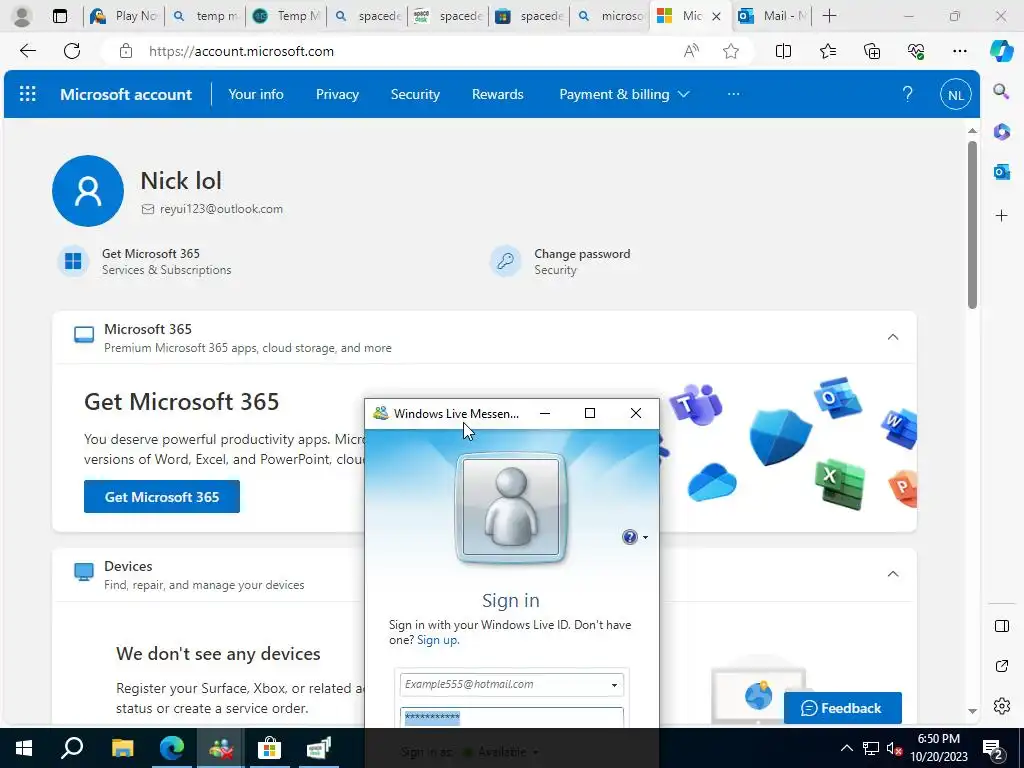Viewport: 1024px width, 768px height.
Task: Click the Messenger password field
Action: (511, 718)
